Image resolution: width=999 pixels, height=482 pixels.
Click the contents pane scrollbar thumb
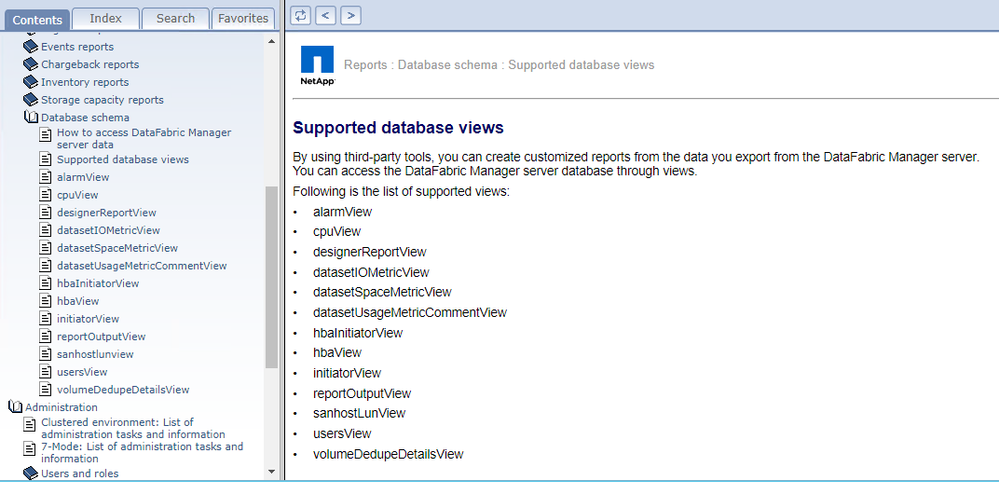(271, 277)
